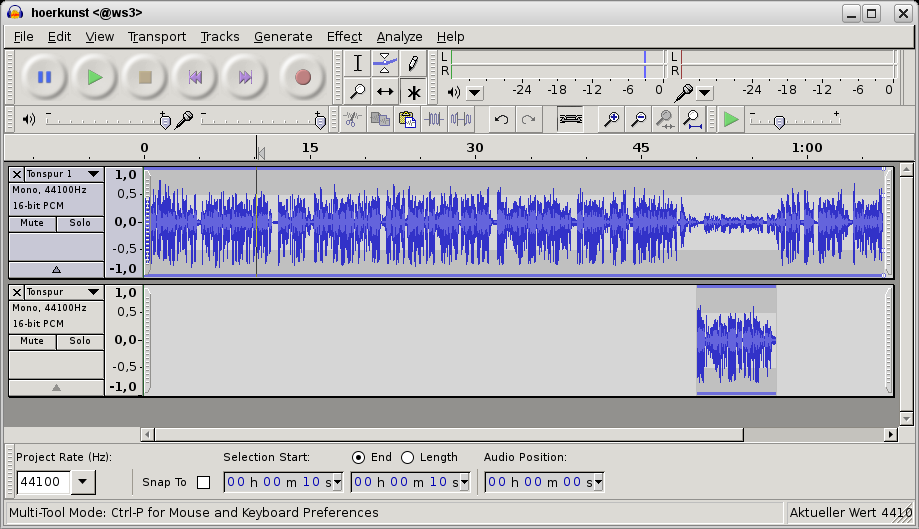Solo the Tonspur 1 track
This screenshot has height=529, width=919.
(80, 223)
